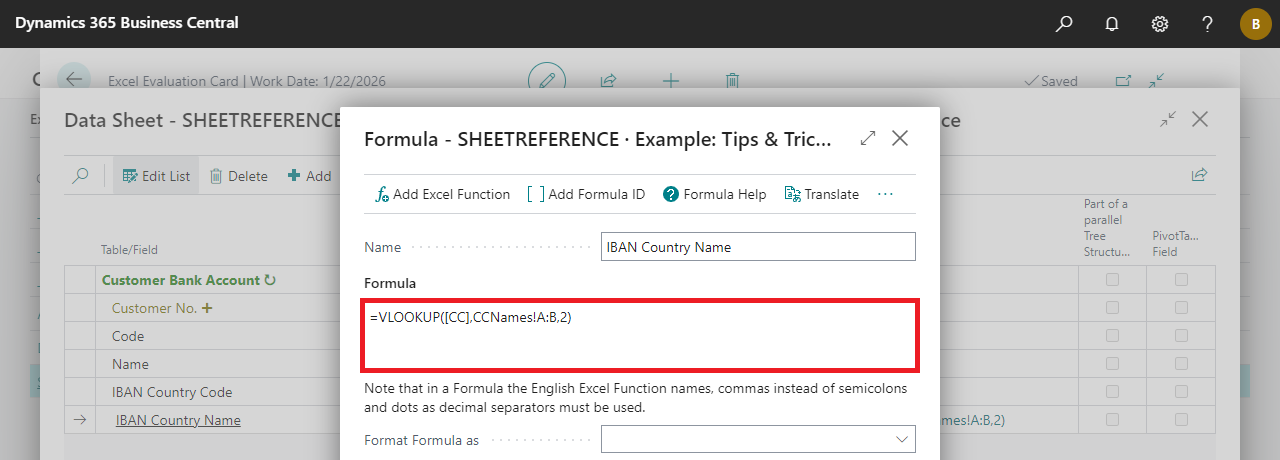
Task: Click Add Formula ID
Action: tap(586, 194)
